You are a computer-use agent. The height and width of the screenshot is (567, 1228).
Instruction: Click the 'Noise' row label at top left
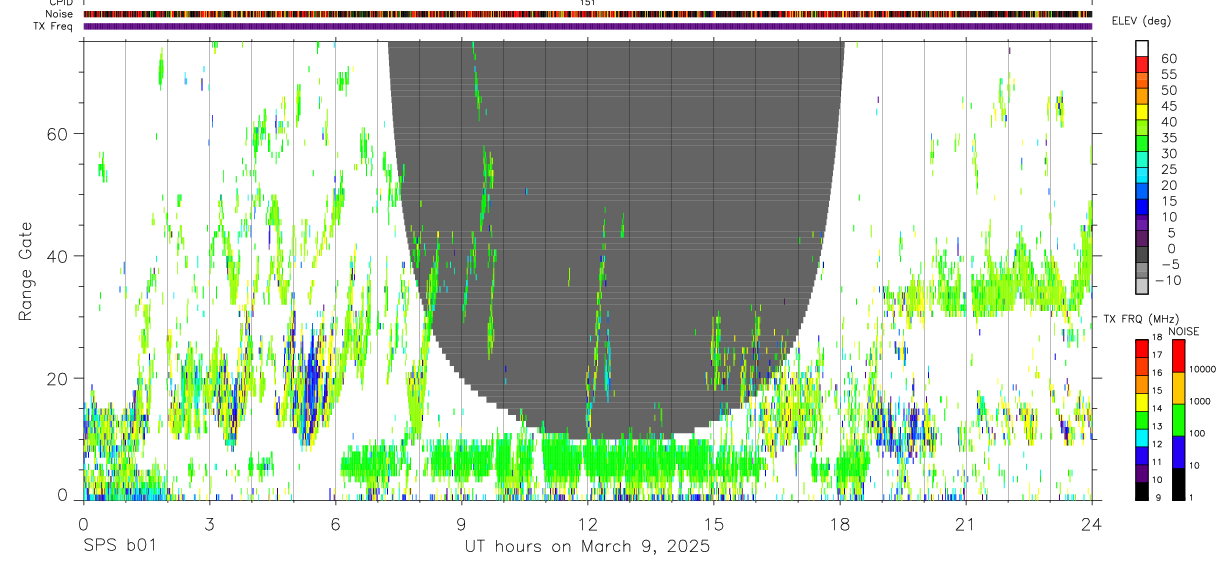pos(60,14)
